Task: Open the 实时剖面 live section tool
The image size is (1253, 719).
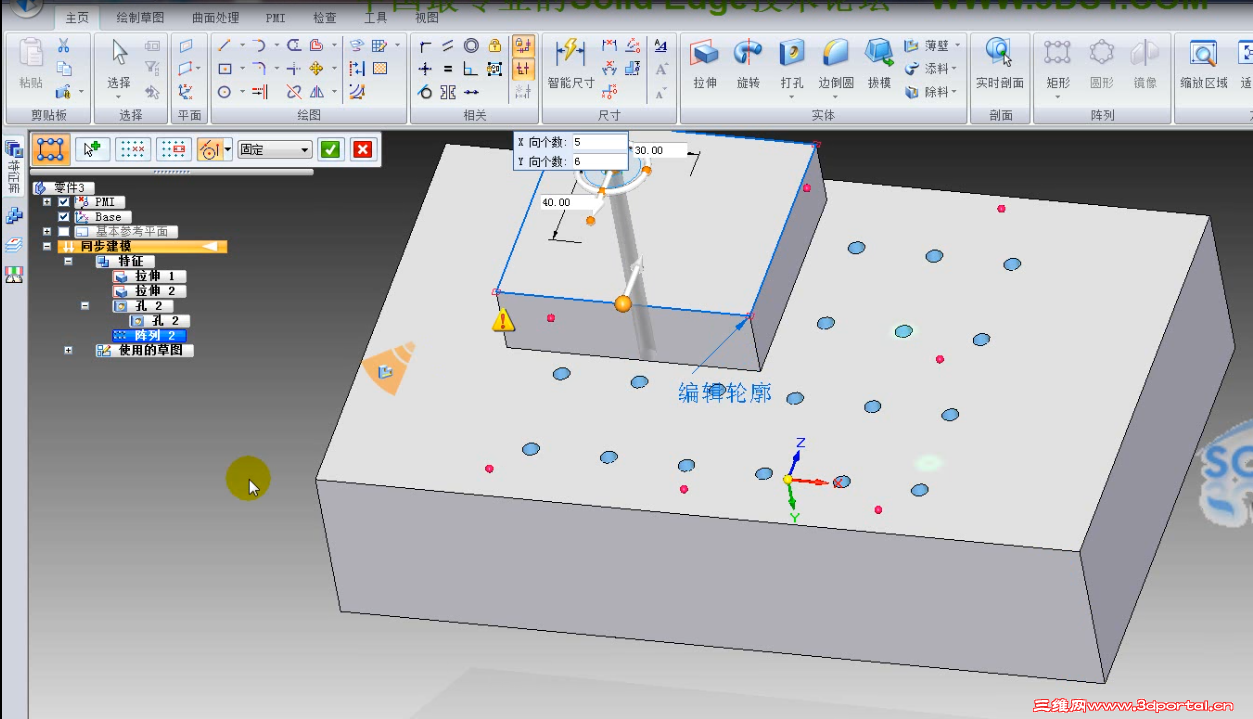Action: [999, 64]
